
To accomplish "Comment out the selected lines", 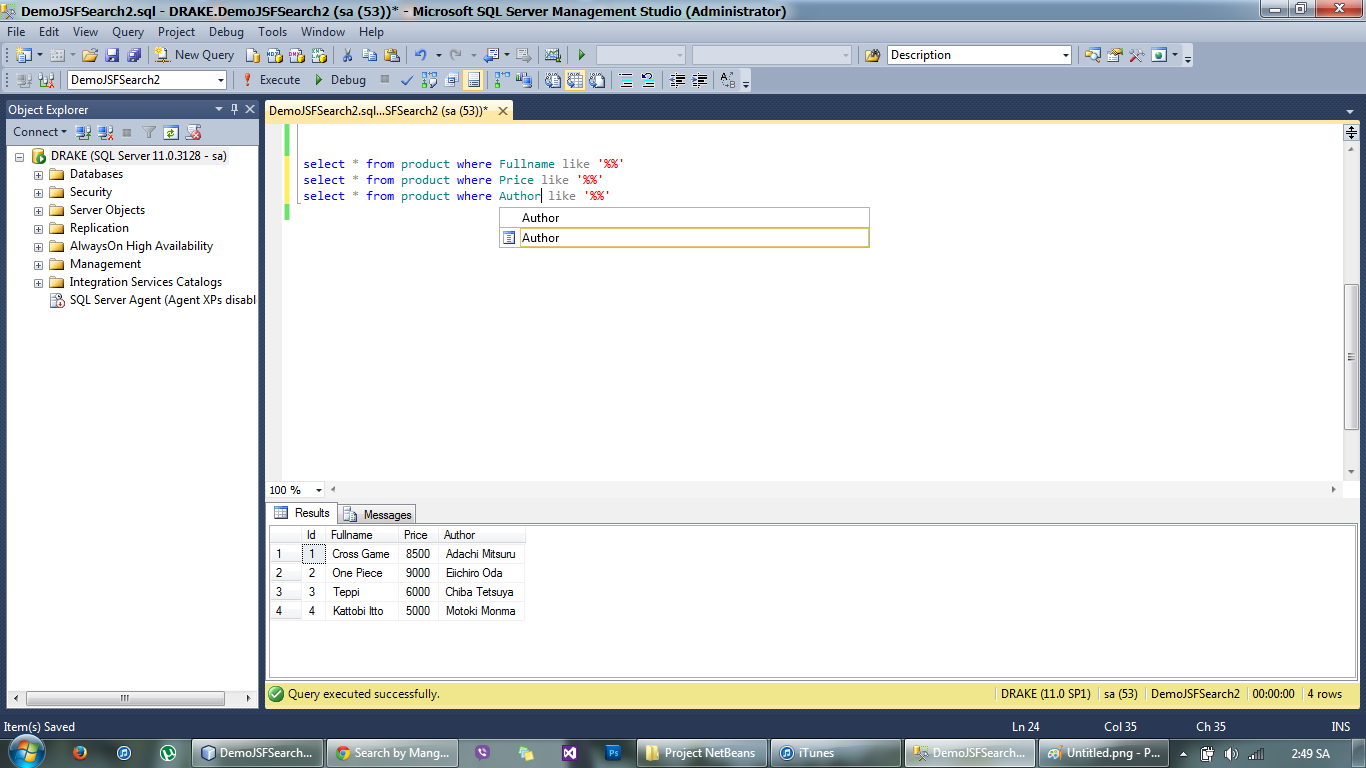I will pyautogui.click(x=626, y=80).
